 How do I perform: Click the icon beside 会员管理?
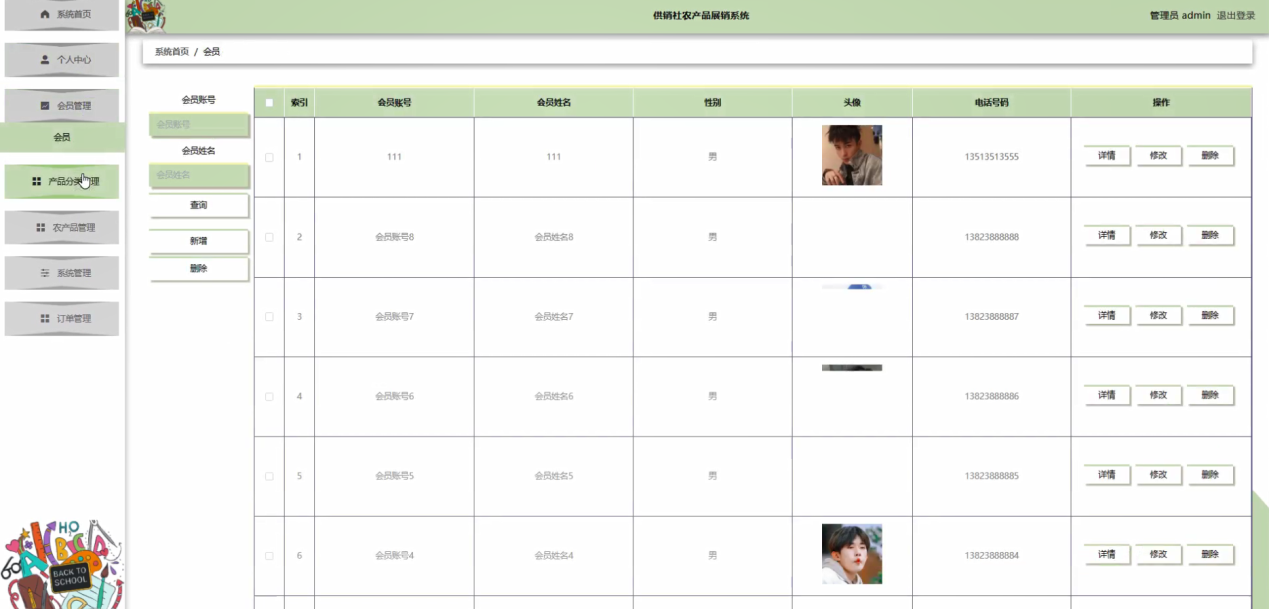pos(45,105)
